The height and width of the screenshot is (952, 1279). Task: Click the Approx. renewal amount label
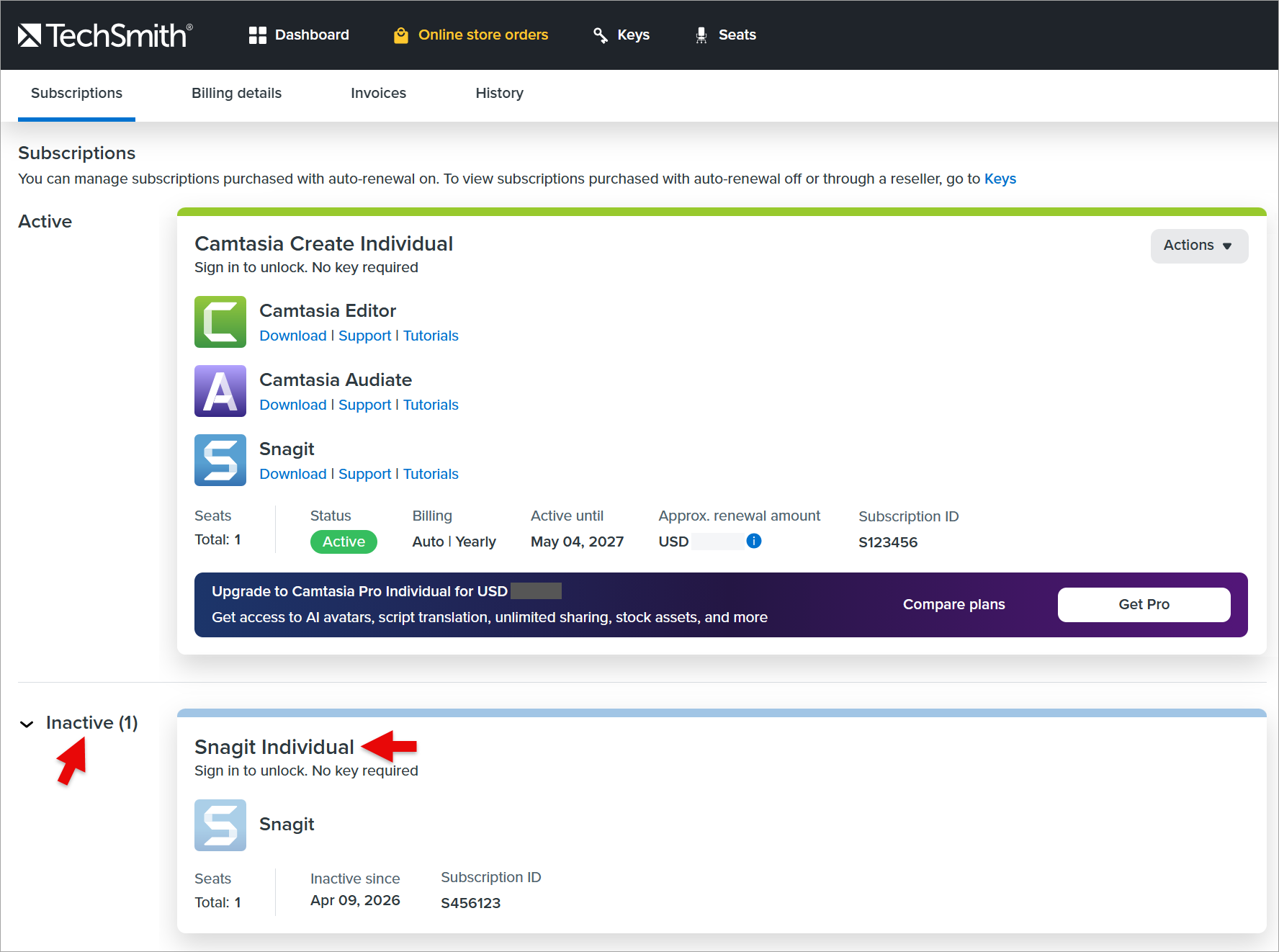coord(739,516)
